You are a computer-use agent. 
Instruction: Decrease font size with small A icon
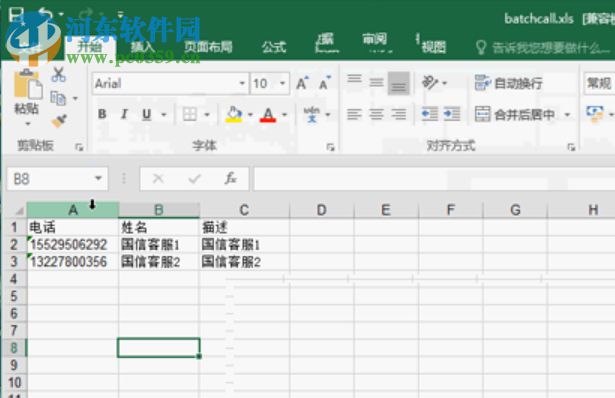pos(325,83)
